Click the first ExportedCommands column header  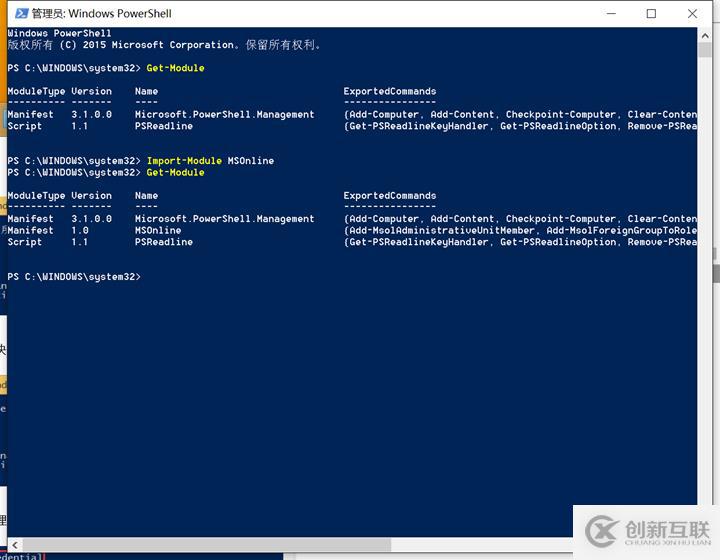[390, 91]
